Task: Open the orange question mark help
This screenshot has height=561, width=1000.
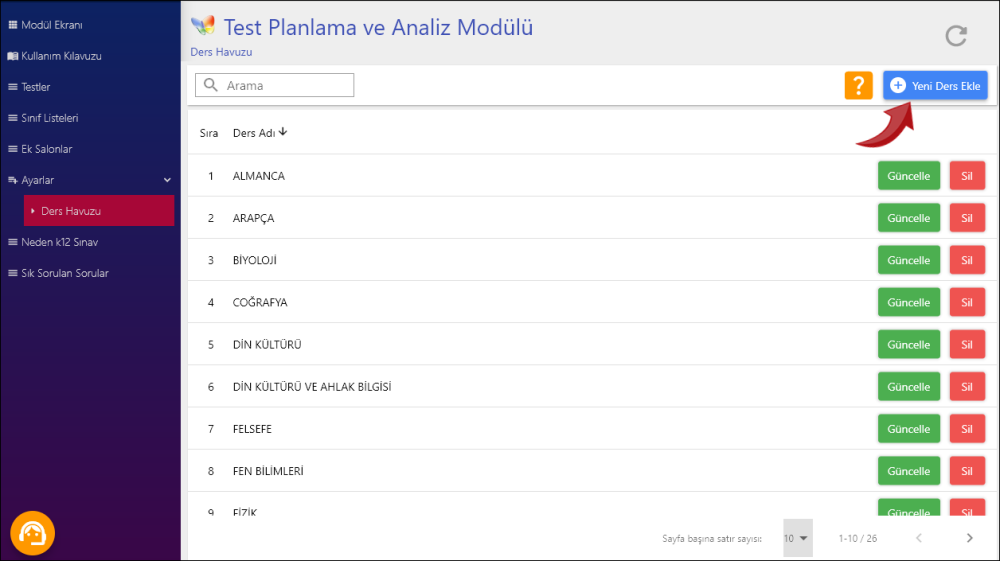Action: tap(858, 86)
